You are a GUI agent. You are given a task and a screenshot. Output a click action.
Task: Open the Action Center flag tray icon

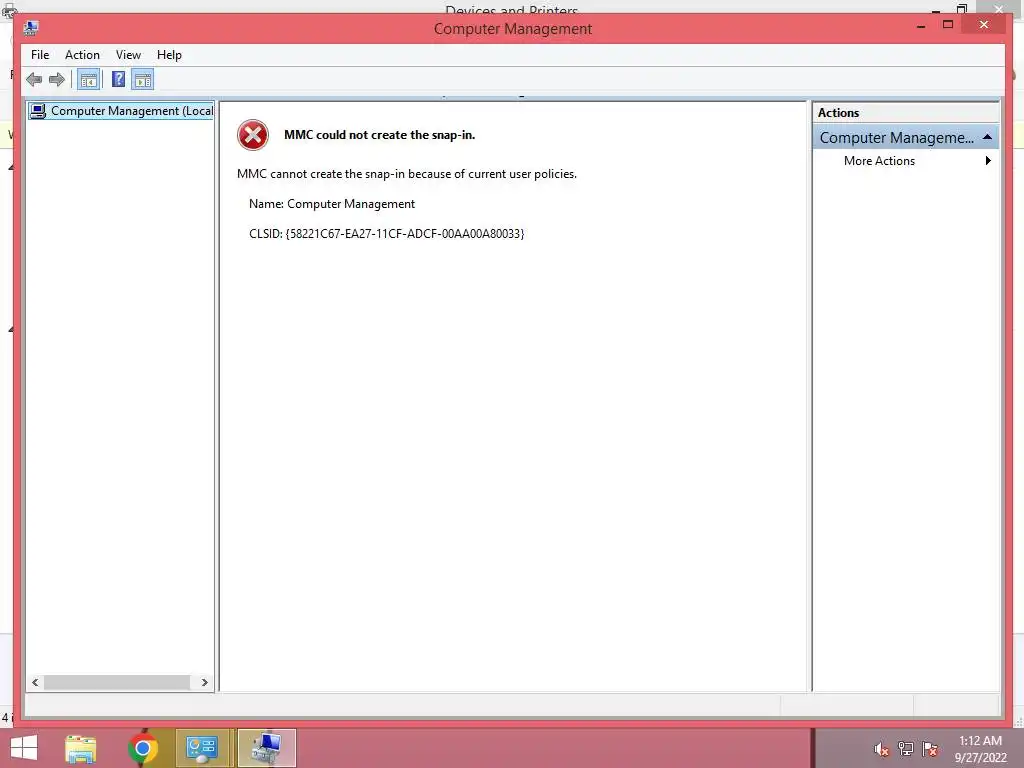coord(930,749)
